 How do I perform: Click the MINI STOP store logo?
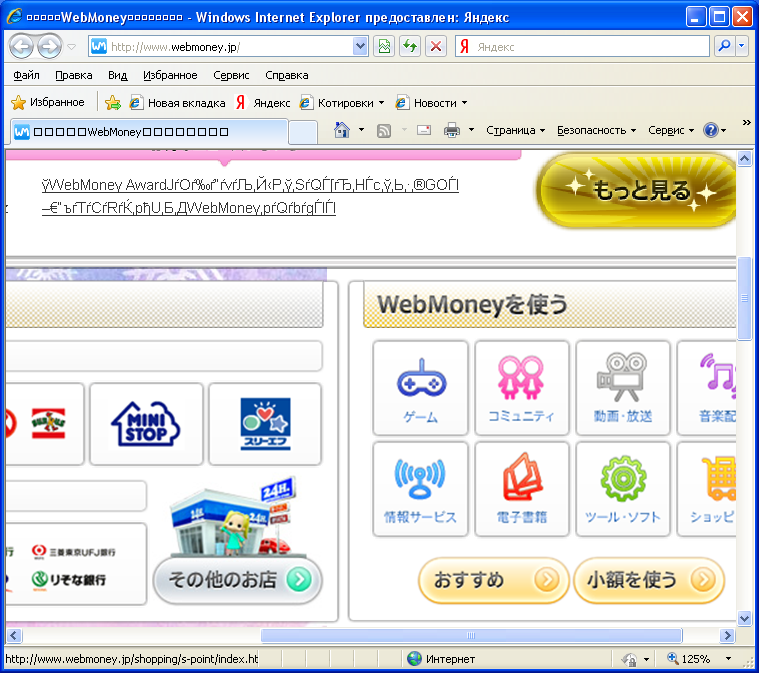[146, 424]
